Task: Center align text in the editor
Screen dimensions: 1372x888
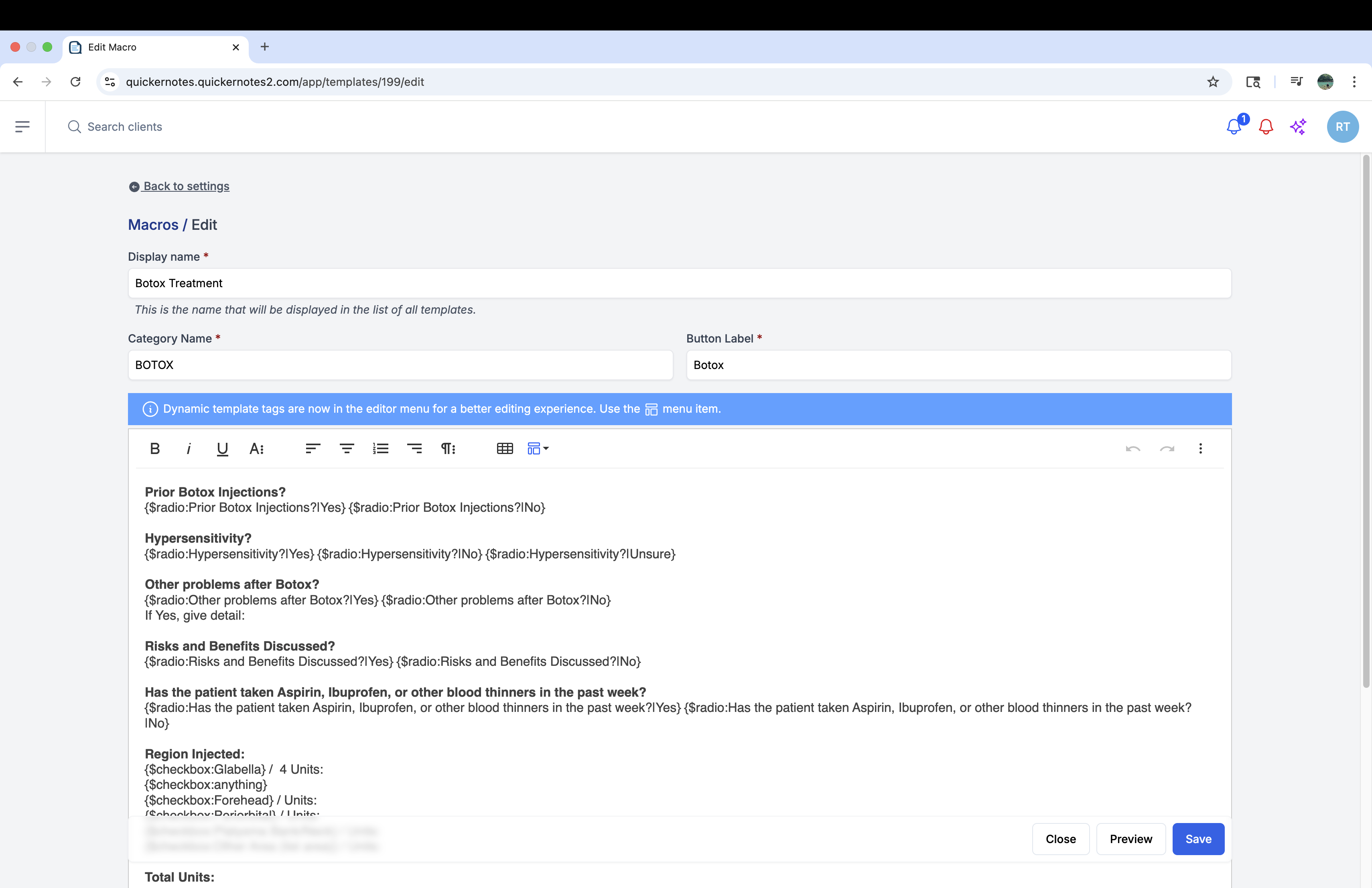Action: (x=347, y=449)
